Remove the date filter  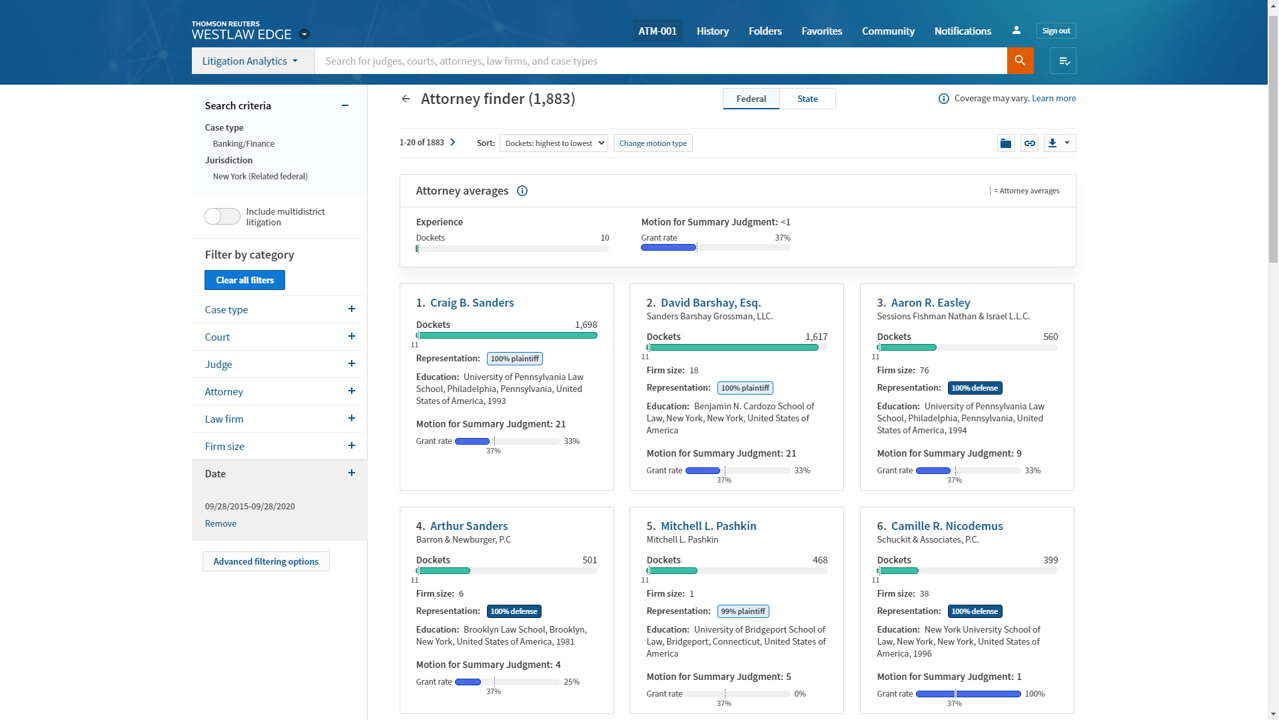click(221, 524)
